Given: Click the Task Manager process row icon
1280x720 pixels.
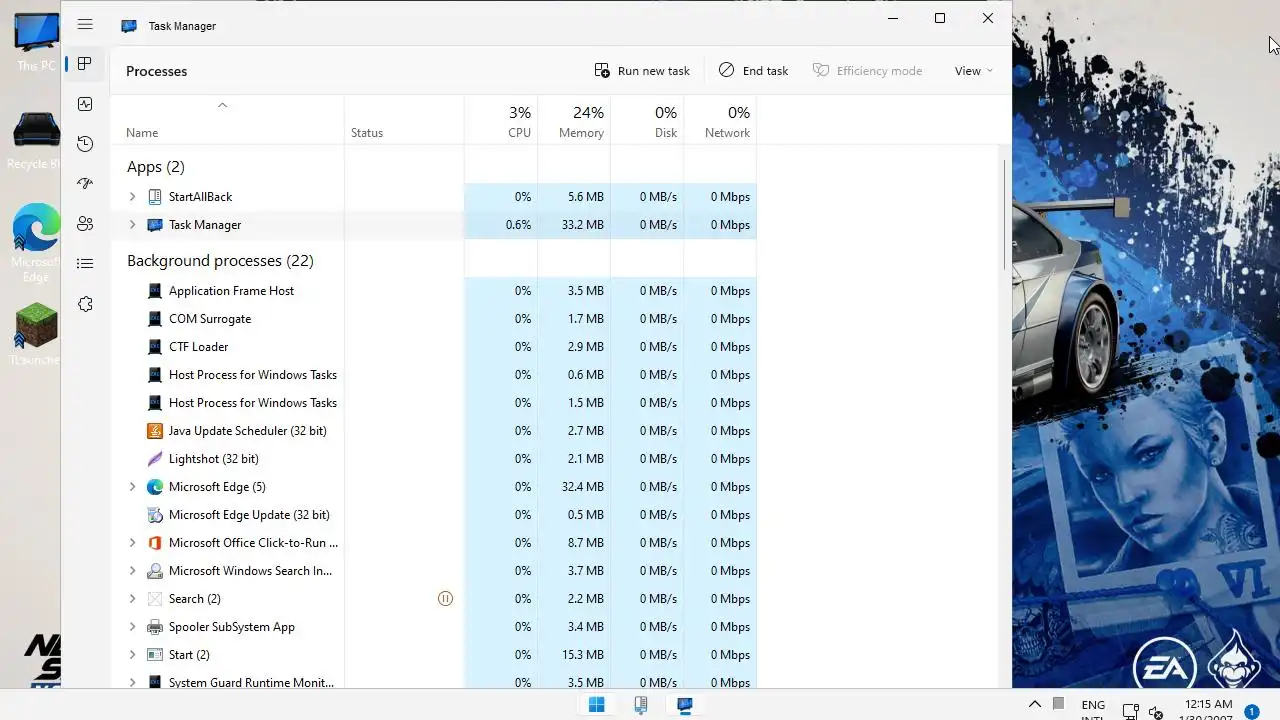Looking at the screenshot, I should click(155, 225).
